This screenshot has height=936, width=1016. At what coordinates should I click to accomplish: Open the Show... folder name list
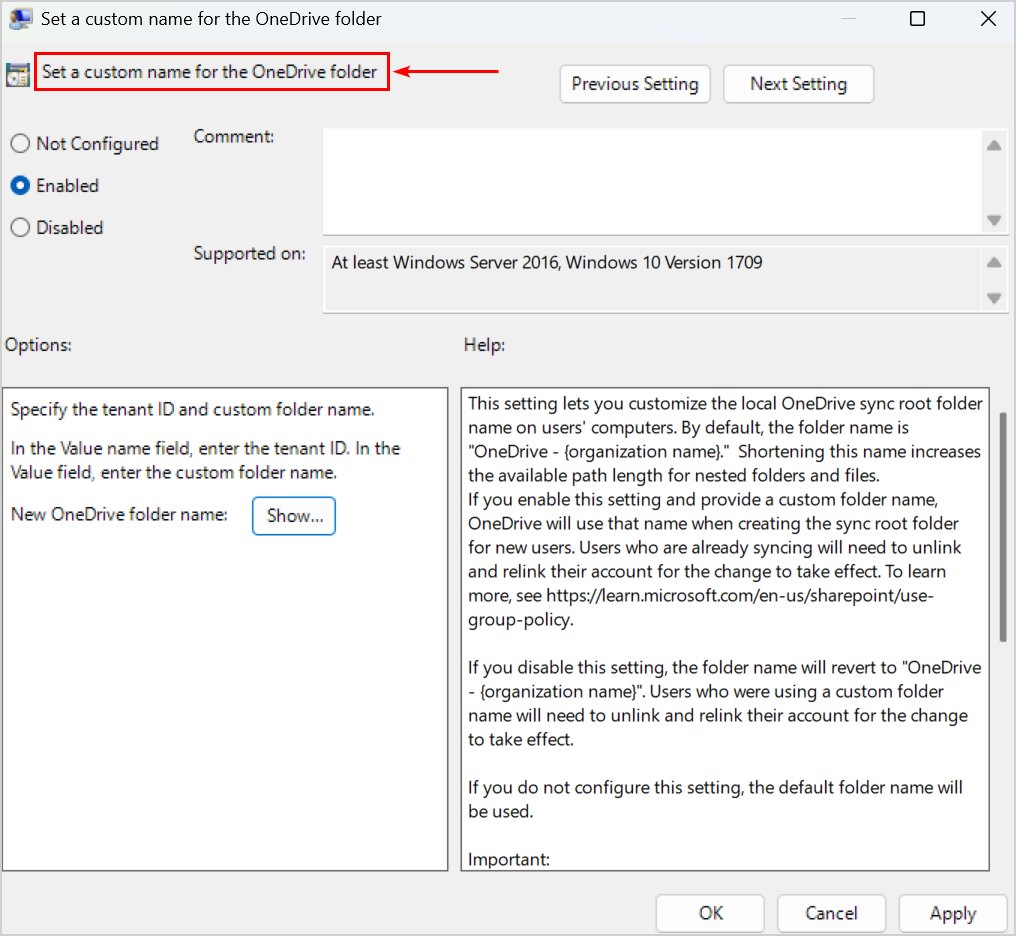pos(294,516)
